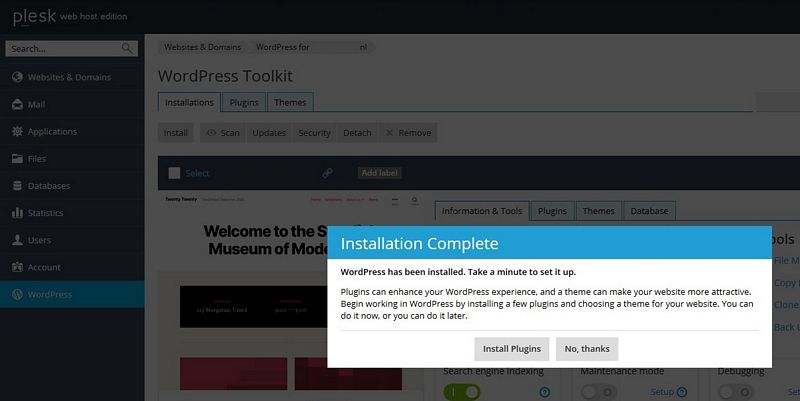Click help icon for Search engine indexing
The image size is (800, 401).
pyautogui.click(x=544, y=392)
